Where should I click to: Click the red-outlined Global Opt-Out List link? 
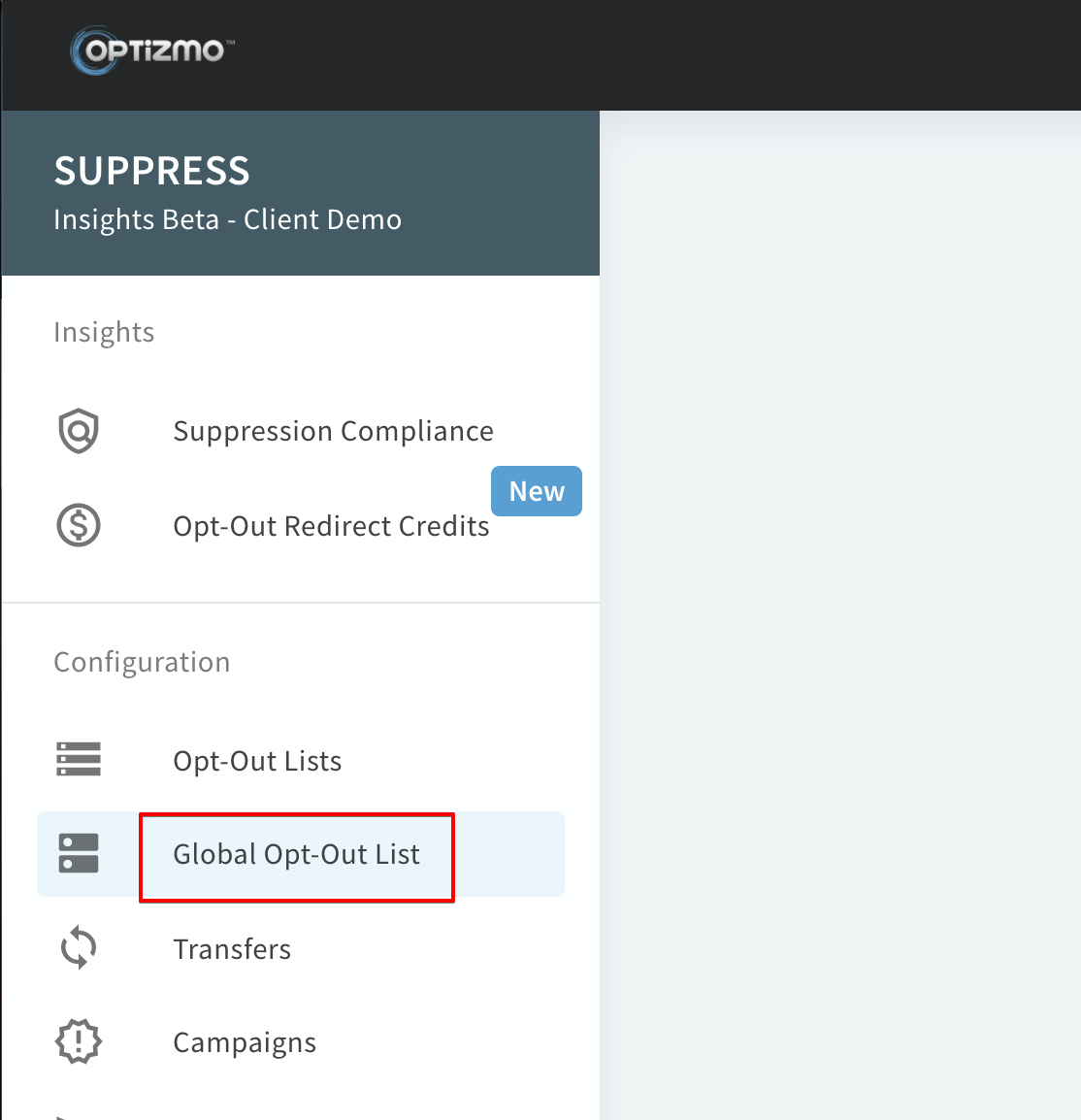(x=296, y=854)
